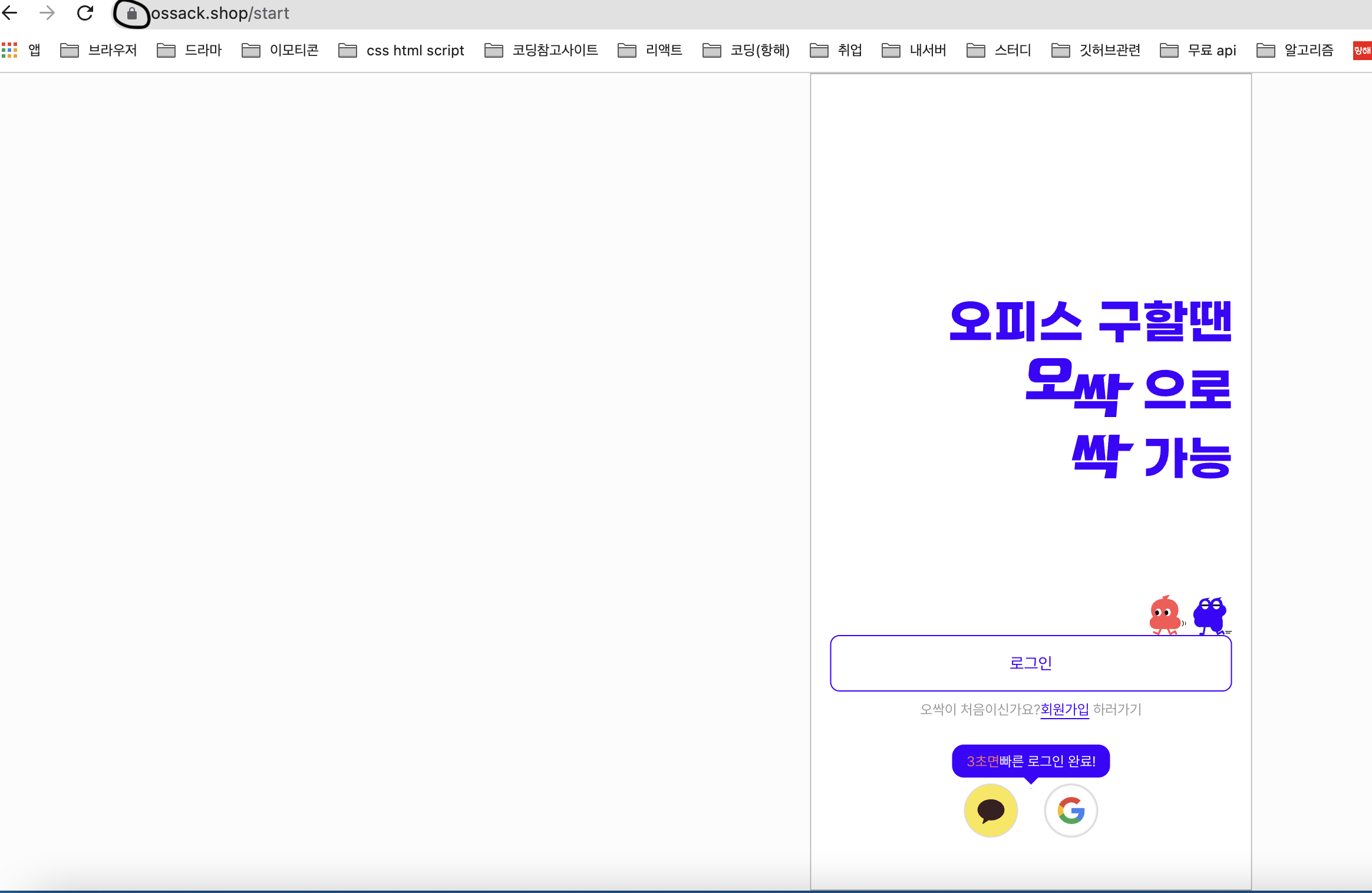
Task: Click the lock icon in address bar
Action: 132,14
